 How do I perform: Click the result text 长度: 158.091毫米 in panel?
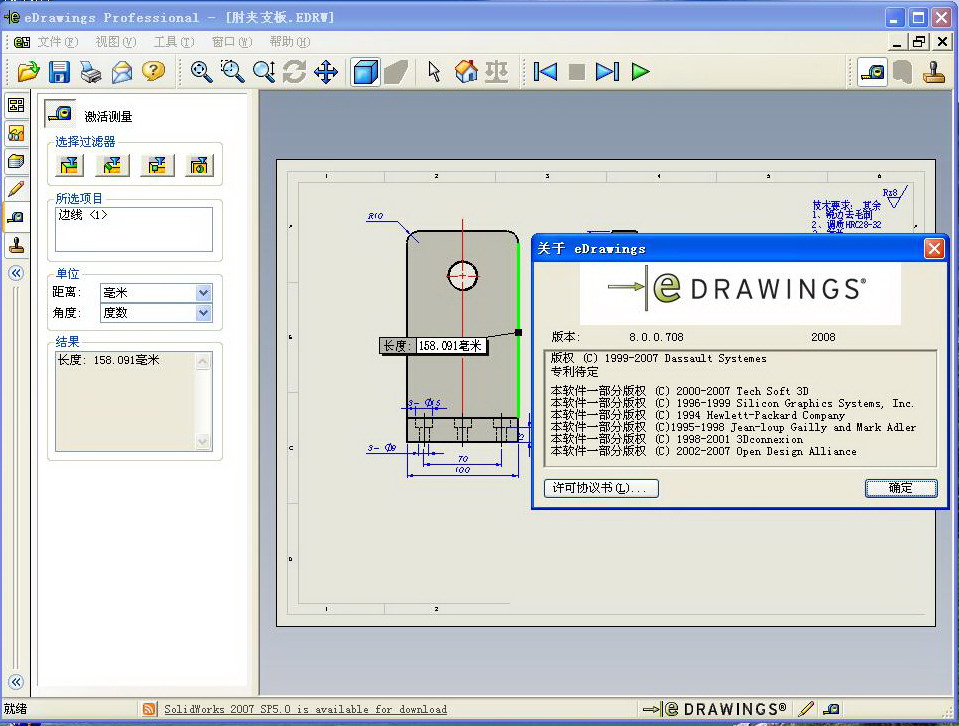[x=108, y=360]
